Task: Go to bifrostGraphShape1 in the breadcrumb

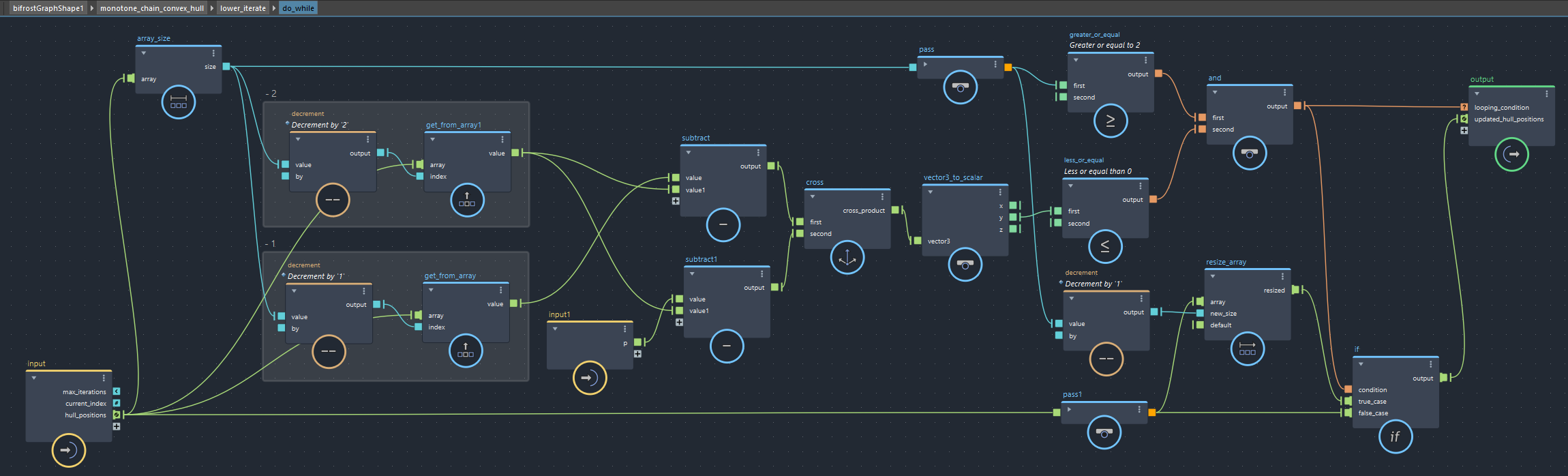Action: (48, 8)
